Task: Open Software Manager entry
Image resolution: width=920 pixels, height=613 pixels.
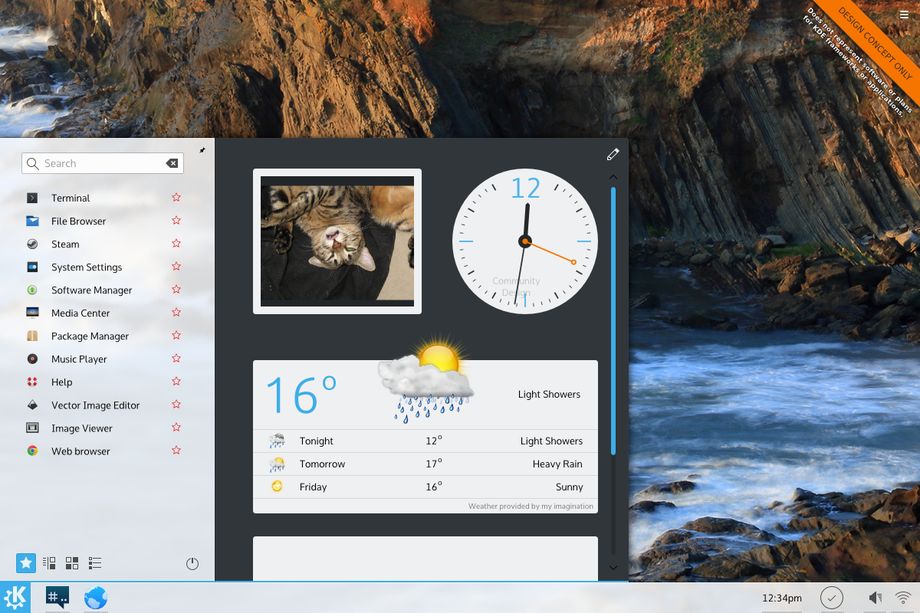Action: [x=92, y=290]
